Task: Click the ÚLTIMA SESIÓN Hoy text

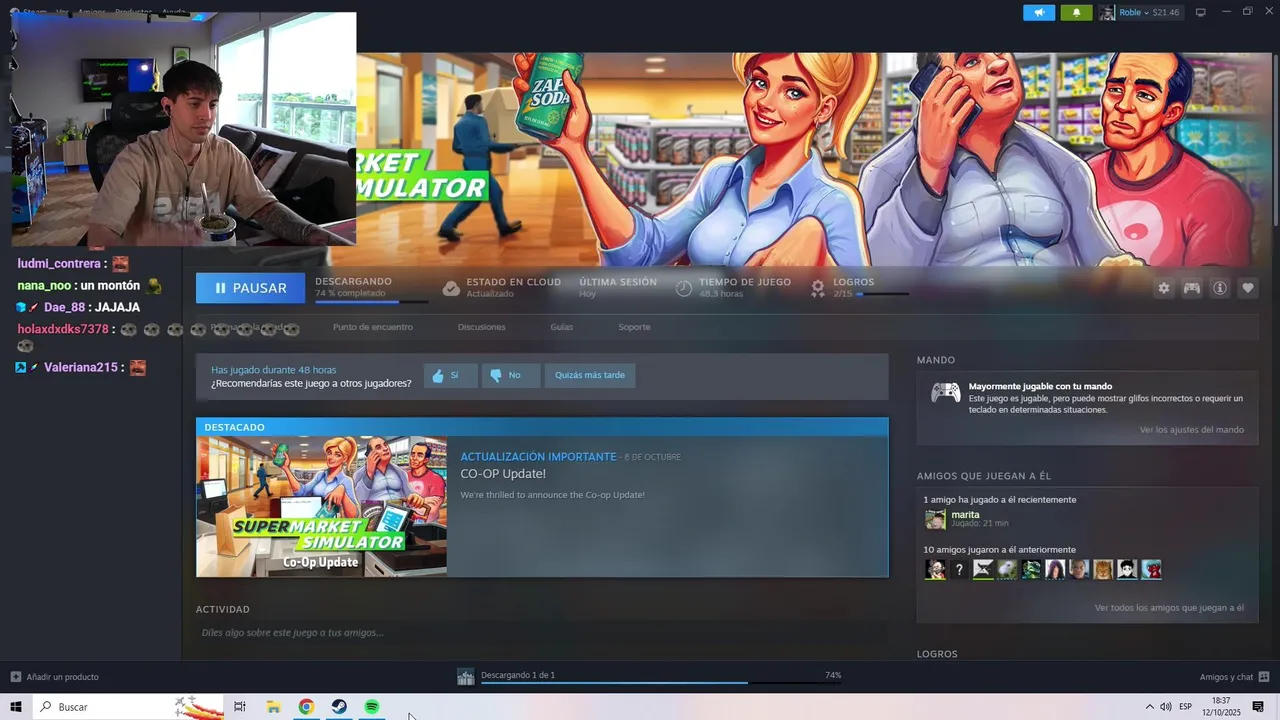Action: [x=617, y=287]
